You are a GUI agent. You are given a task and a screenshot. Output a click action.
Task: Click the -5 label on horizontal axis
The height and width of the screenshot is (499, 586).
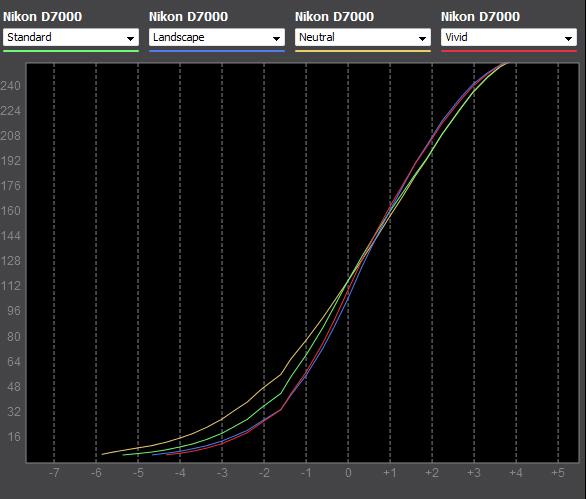tap(138, 473)
